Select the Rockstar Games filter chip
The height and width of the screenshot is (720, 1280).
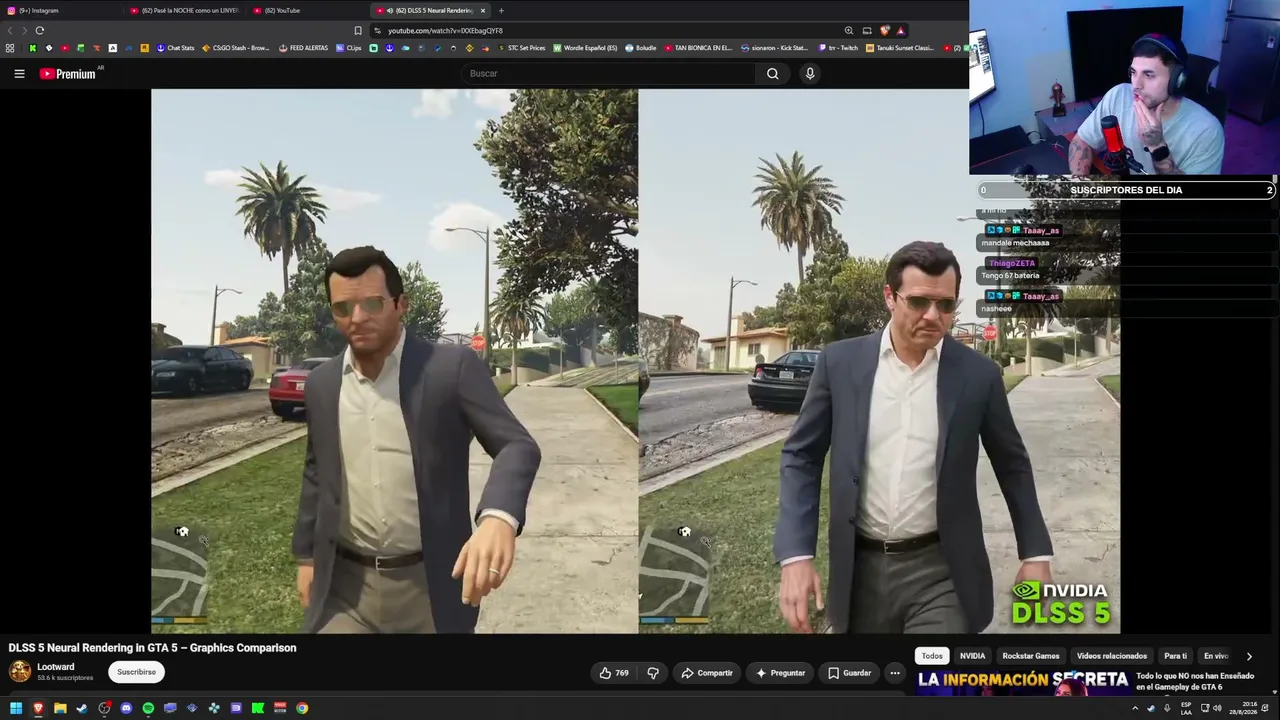pos(1031,656)
